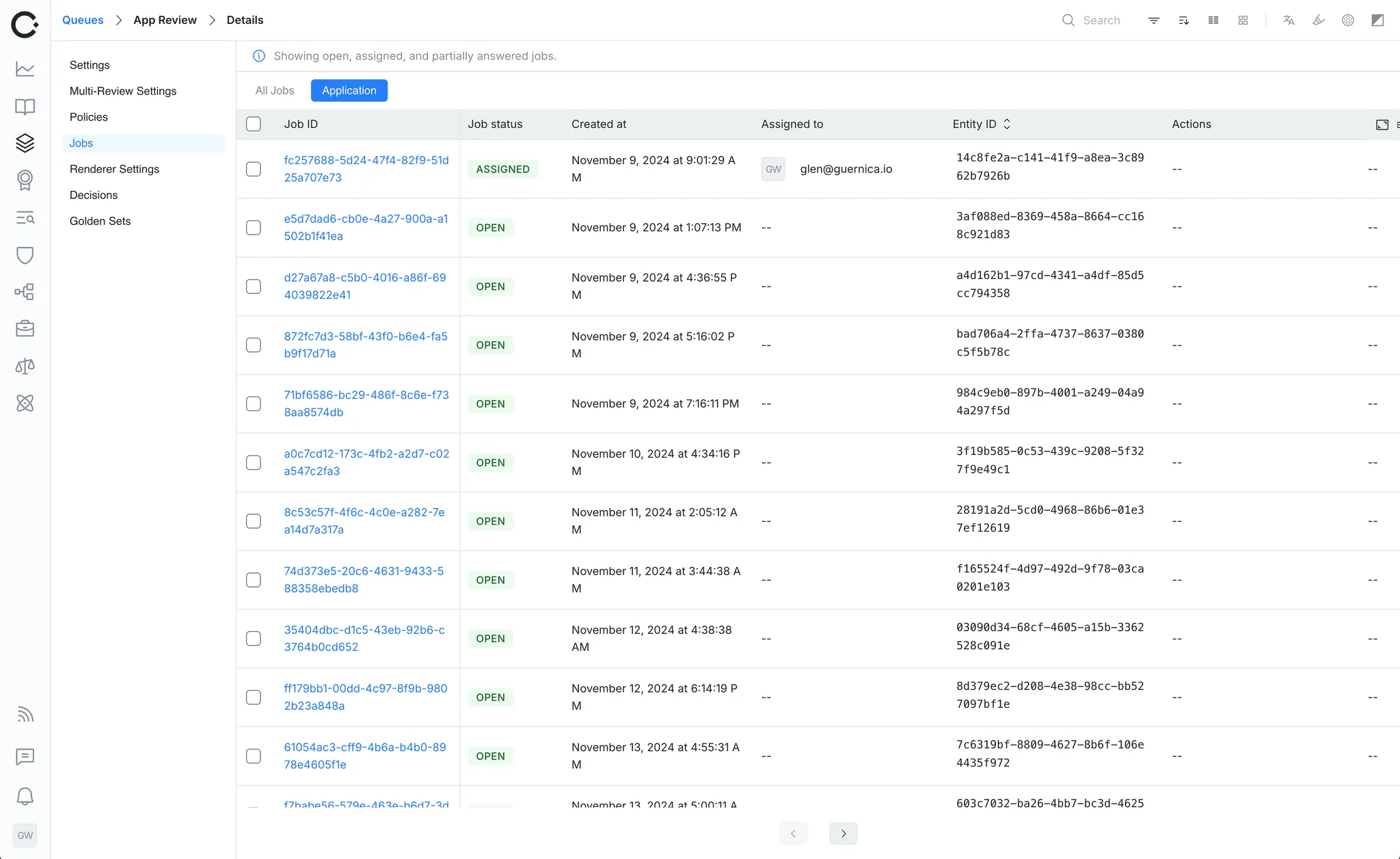Go to next page arrow
Viewport: 1400px width, 859px height.
tap(844, 834)
